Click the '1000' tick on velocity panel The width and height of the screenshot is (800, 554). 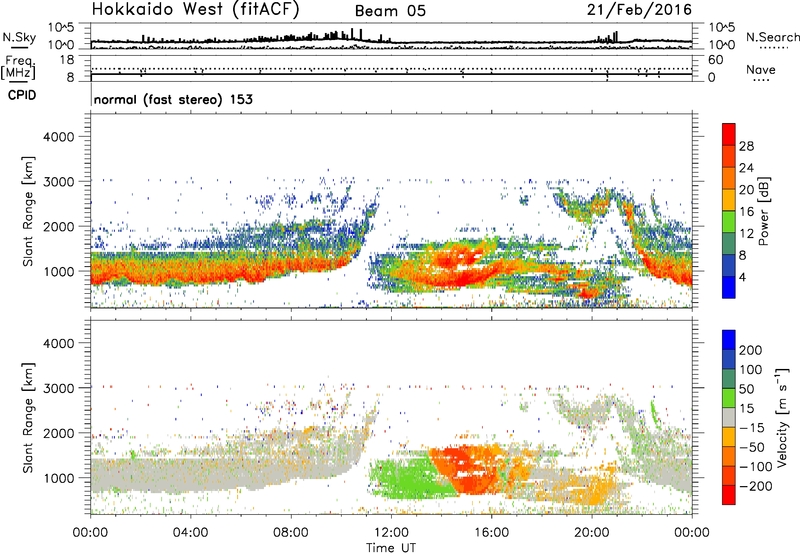[x=58, y=478]
